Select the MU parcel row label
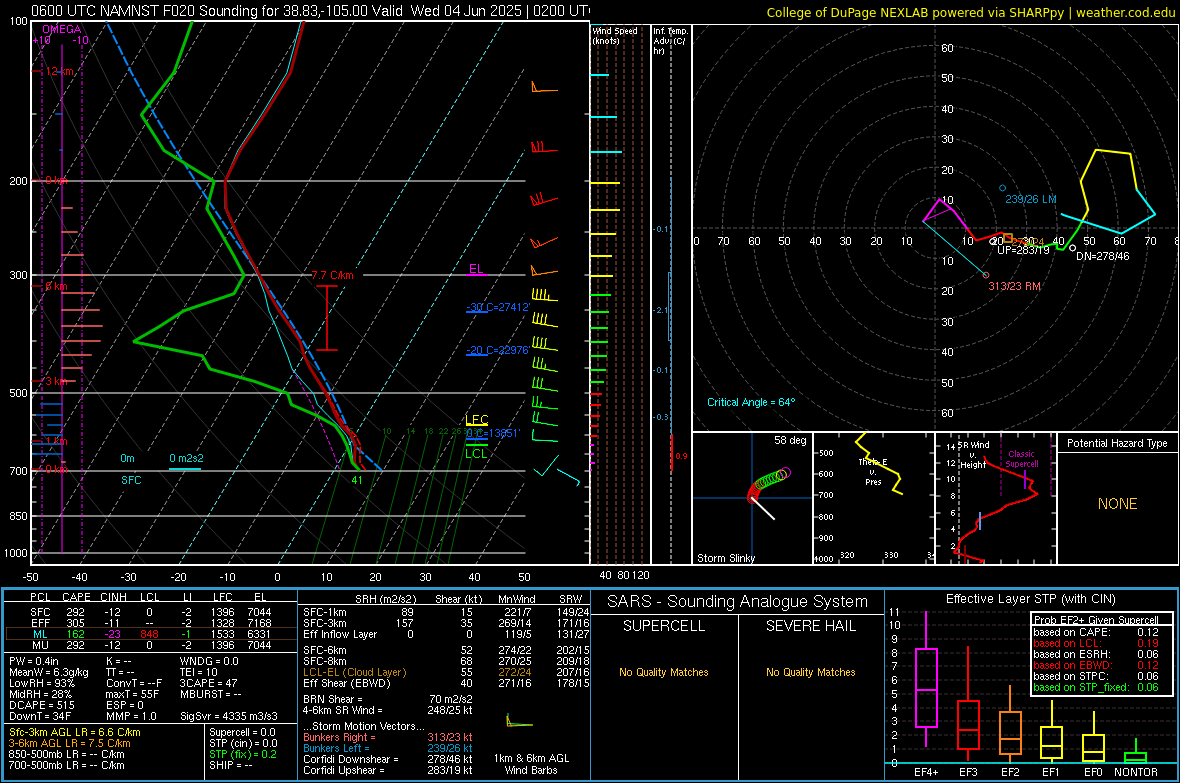The width and height of the screenshot is (1180, 783). click(x=40, y=645)
